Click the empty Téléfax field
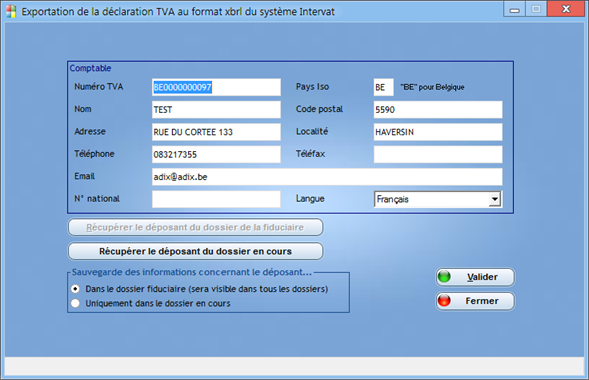589x380 pixels. point(438,154)
